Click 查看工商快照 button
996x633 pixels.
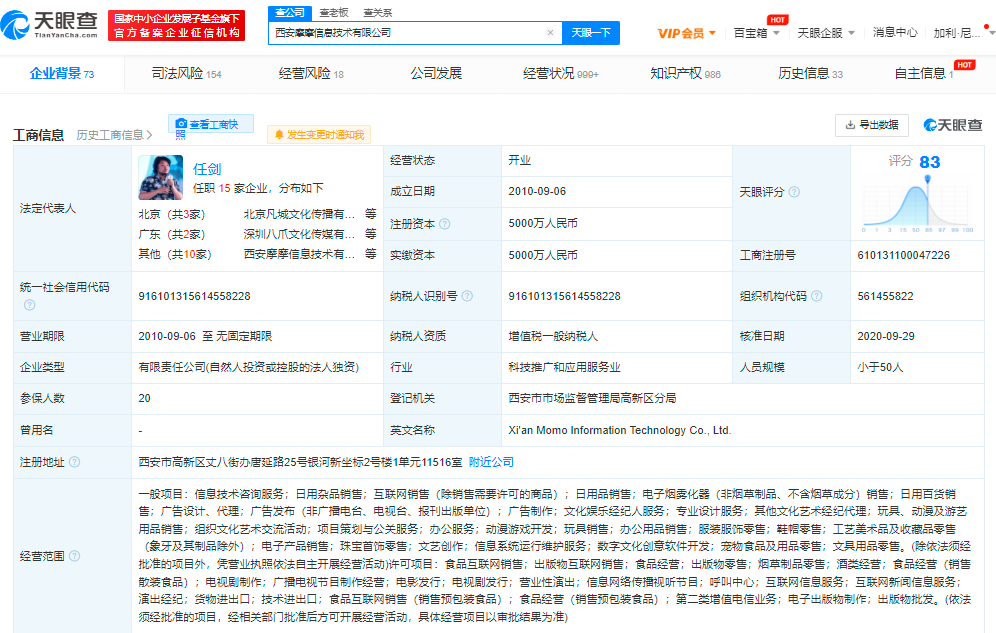(211, 124)
